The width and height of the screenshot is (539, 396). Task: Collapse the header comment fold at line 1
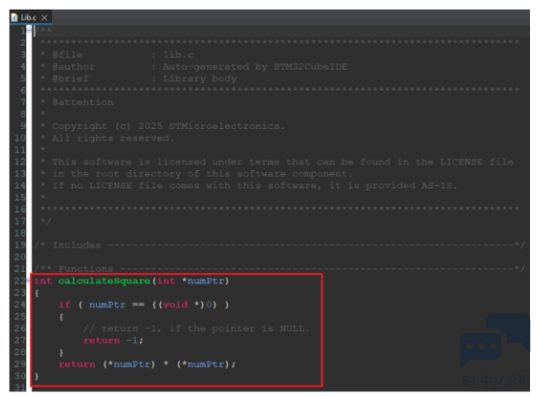click(x=29, y=31)
